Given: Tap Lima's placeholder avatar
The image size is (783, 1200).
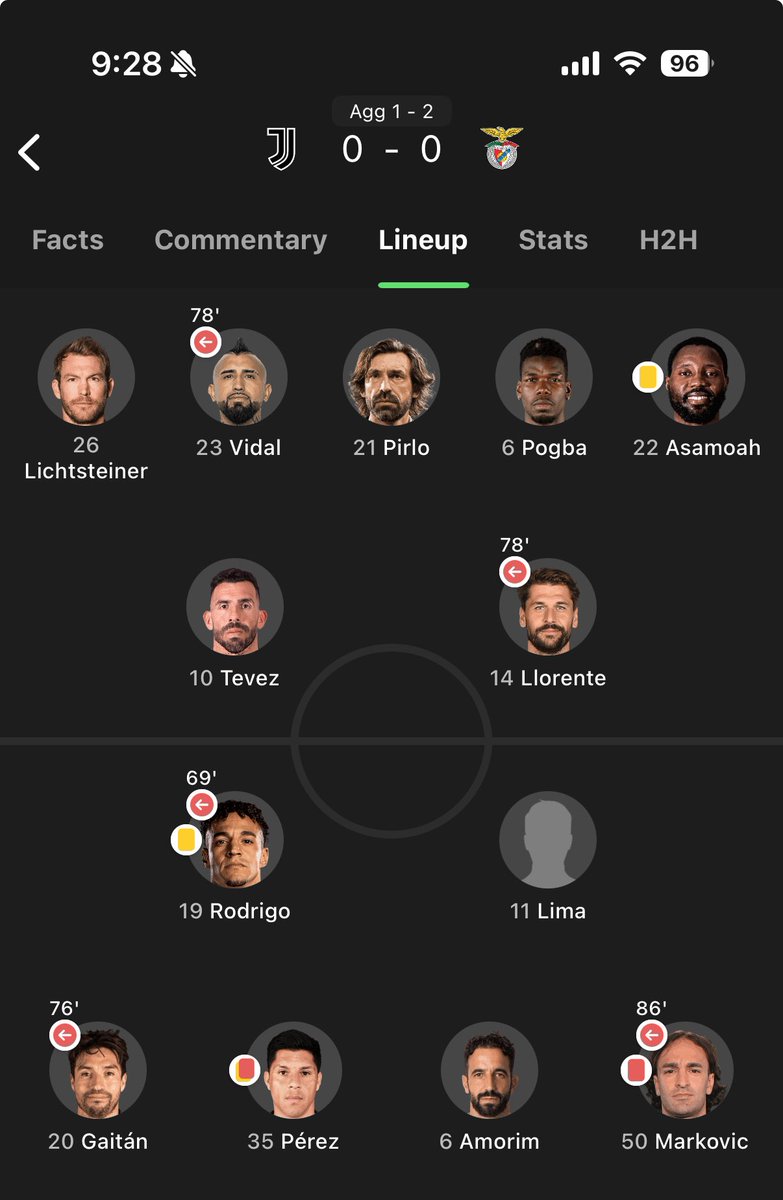Looking at the screenshot, I should pos(548,840).
